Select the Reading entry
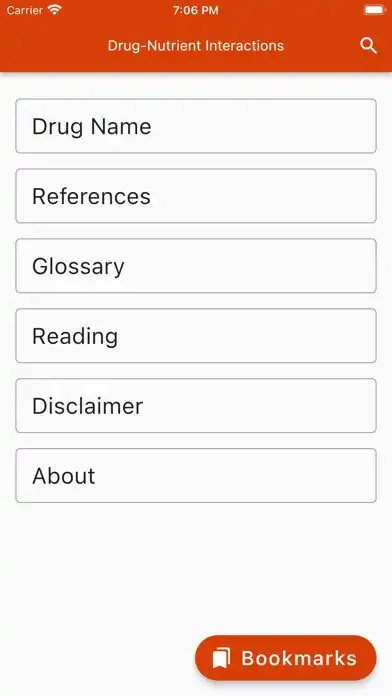392x696 pixels. 196,336
